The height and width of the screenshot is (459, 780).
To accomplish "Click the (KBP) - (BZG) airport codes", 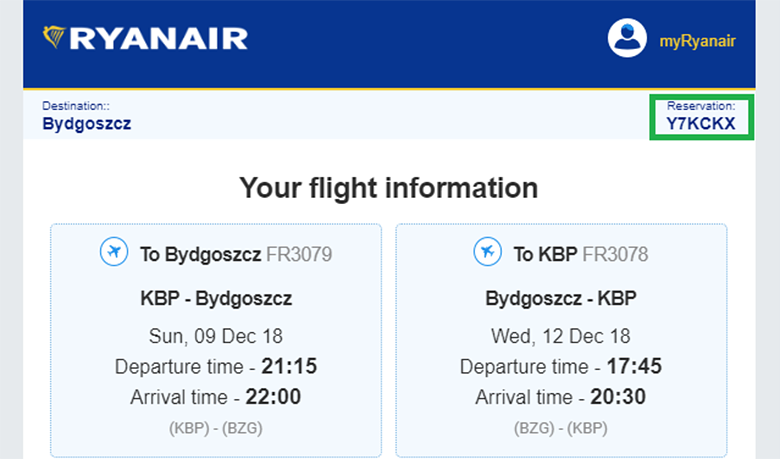I will 216,426.
